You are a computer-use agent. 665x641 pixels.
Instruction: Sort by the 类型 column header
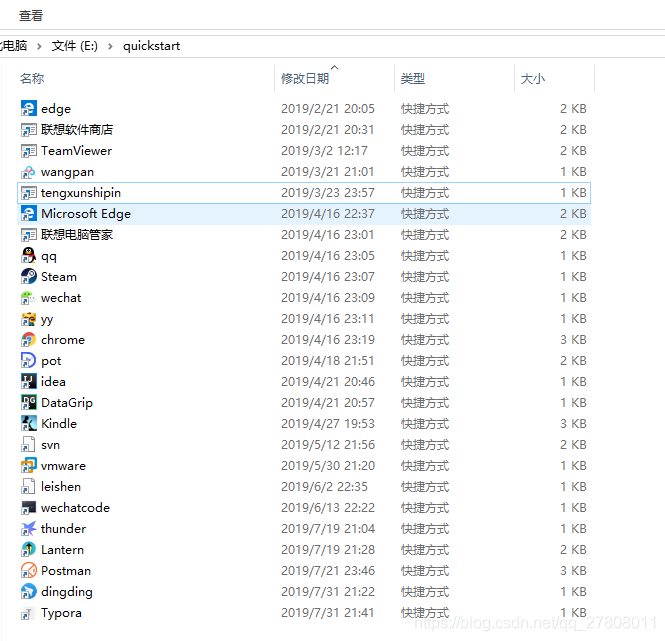pos(413,78)
